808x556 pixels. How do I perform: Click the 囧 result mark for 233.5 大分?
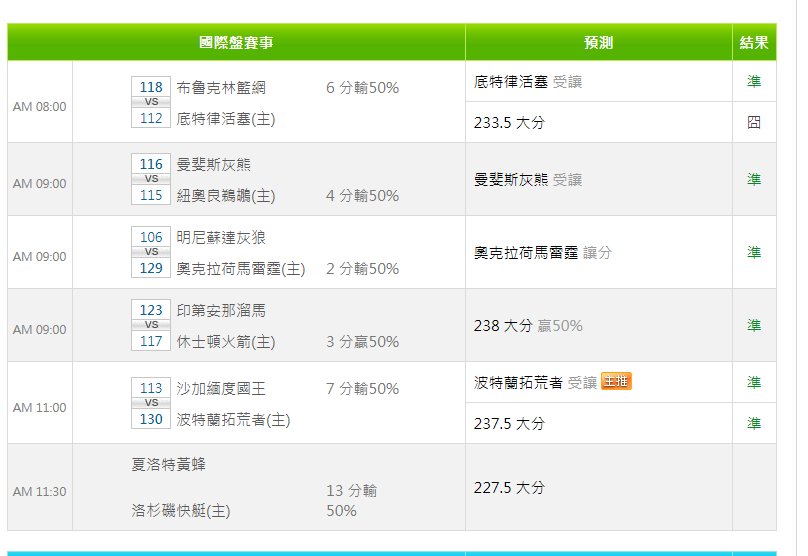[754, 123]
